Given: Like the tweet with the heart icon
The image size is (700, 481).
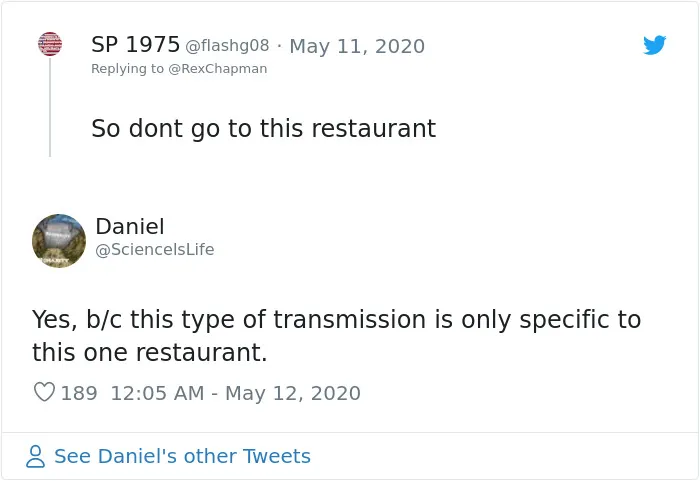Looking at the screenshot, I should 44,392.
